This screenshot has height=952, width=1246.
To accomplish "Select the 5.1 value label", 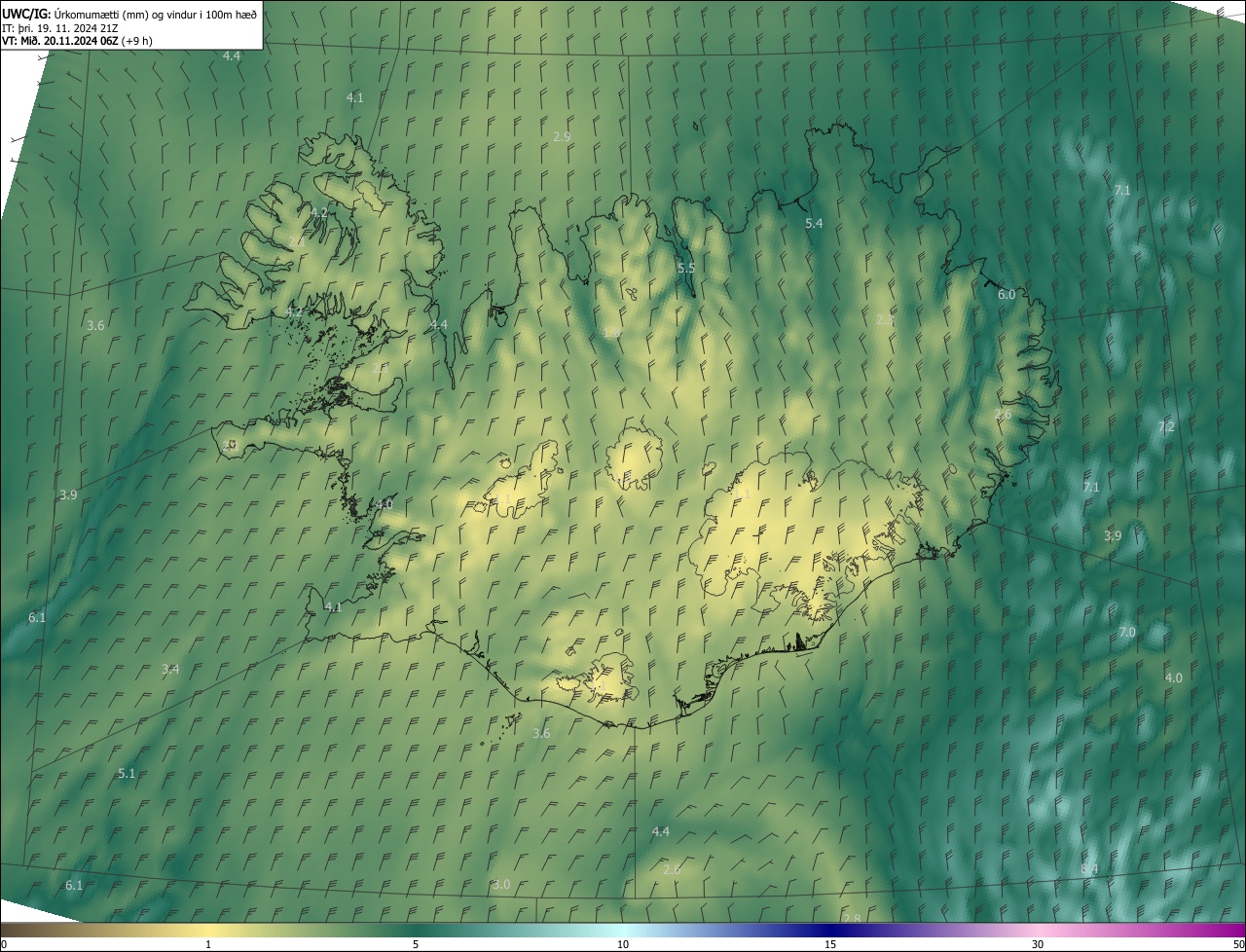I will pos(127,773).
